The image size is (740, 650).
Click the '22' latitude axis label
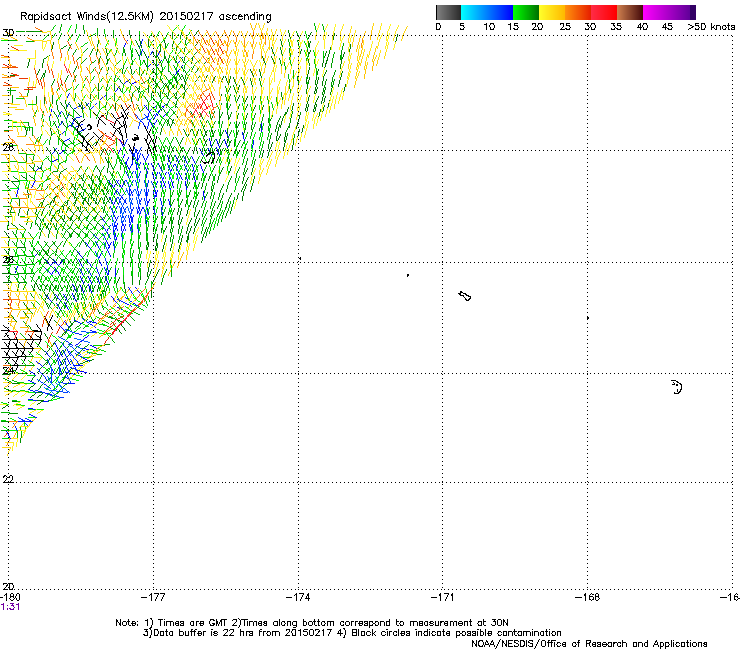click(x=8, y=479)
